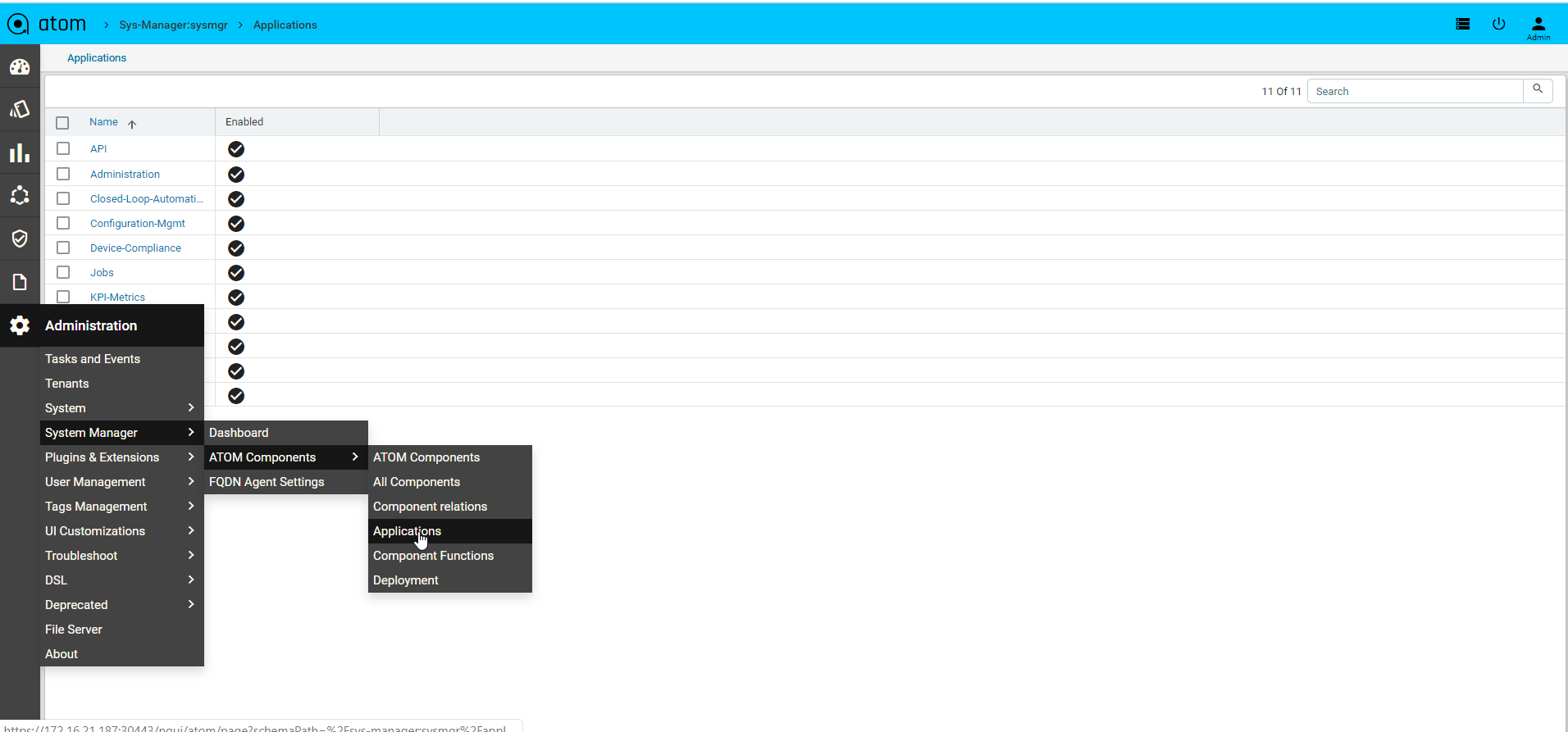Select FQDN Agent Settings menu item
Viewport: 1568px width, 732px height.
click(285, 482)
